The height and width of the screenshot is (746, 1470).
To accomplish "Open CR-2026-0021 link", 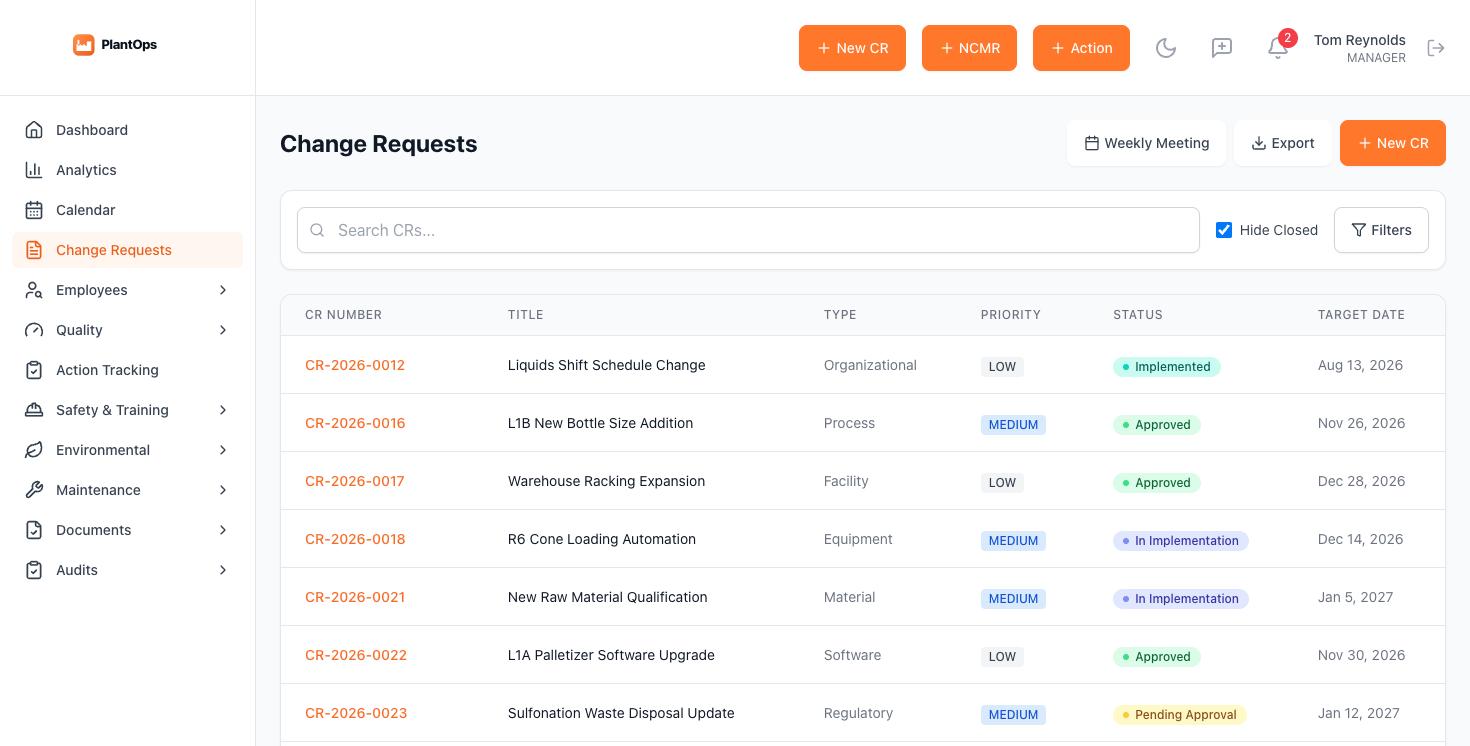I will click(355, 597).
